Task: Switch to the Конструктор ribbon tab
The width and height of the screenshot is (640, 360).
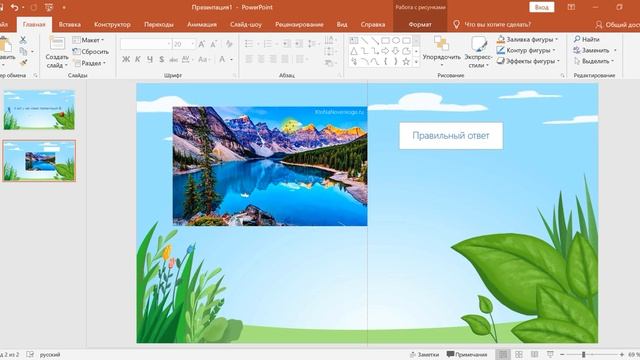Action: click(112, 24)
